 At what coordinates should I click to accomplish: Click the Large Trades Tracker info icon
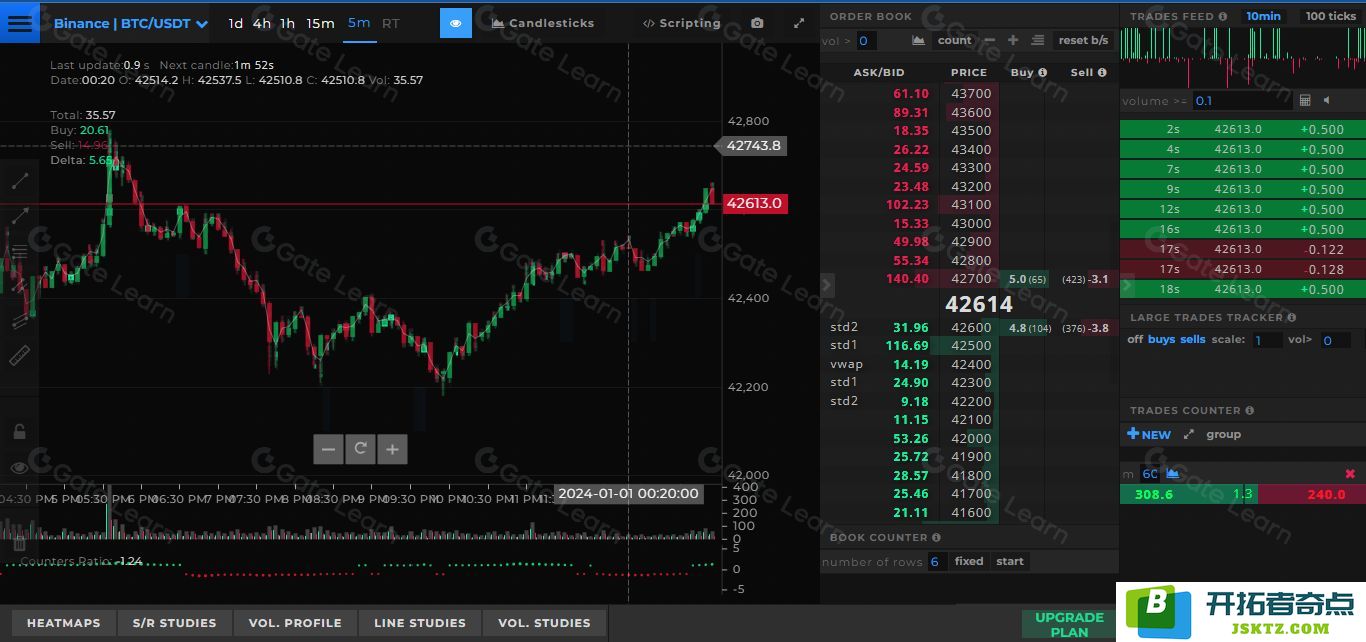[1292, 318]
